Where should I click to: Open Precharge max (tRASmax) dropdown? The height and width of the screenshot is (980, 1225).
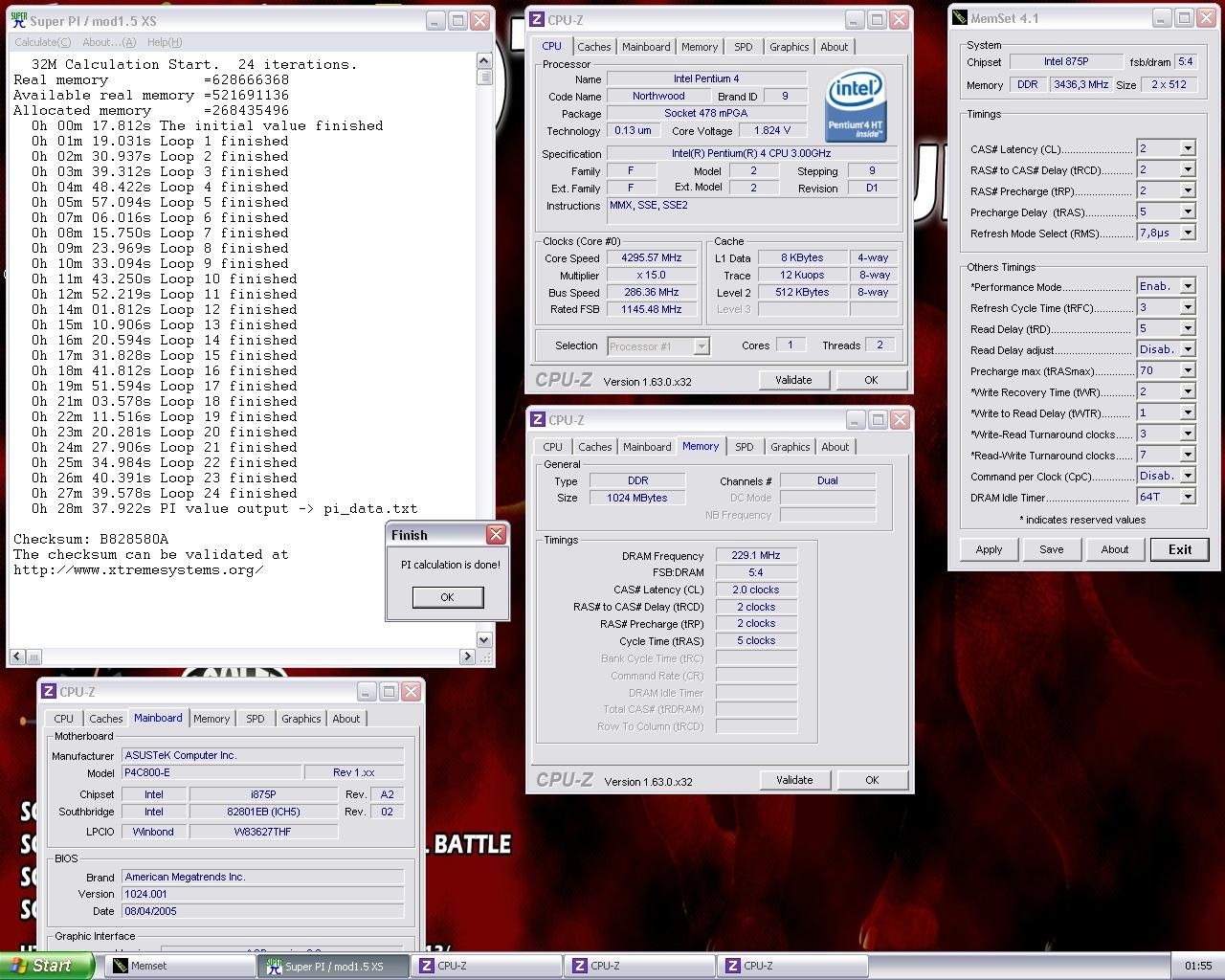pos(1187,370)
